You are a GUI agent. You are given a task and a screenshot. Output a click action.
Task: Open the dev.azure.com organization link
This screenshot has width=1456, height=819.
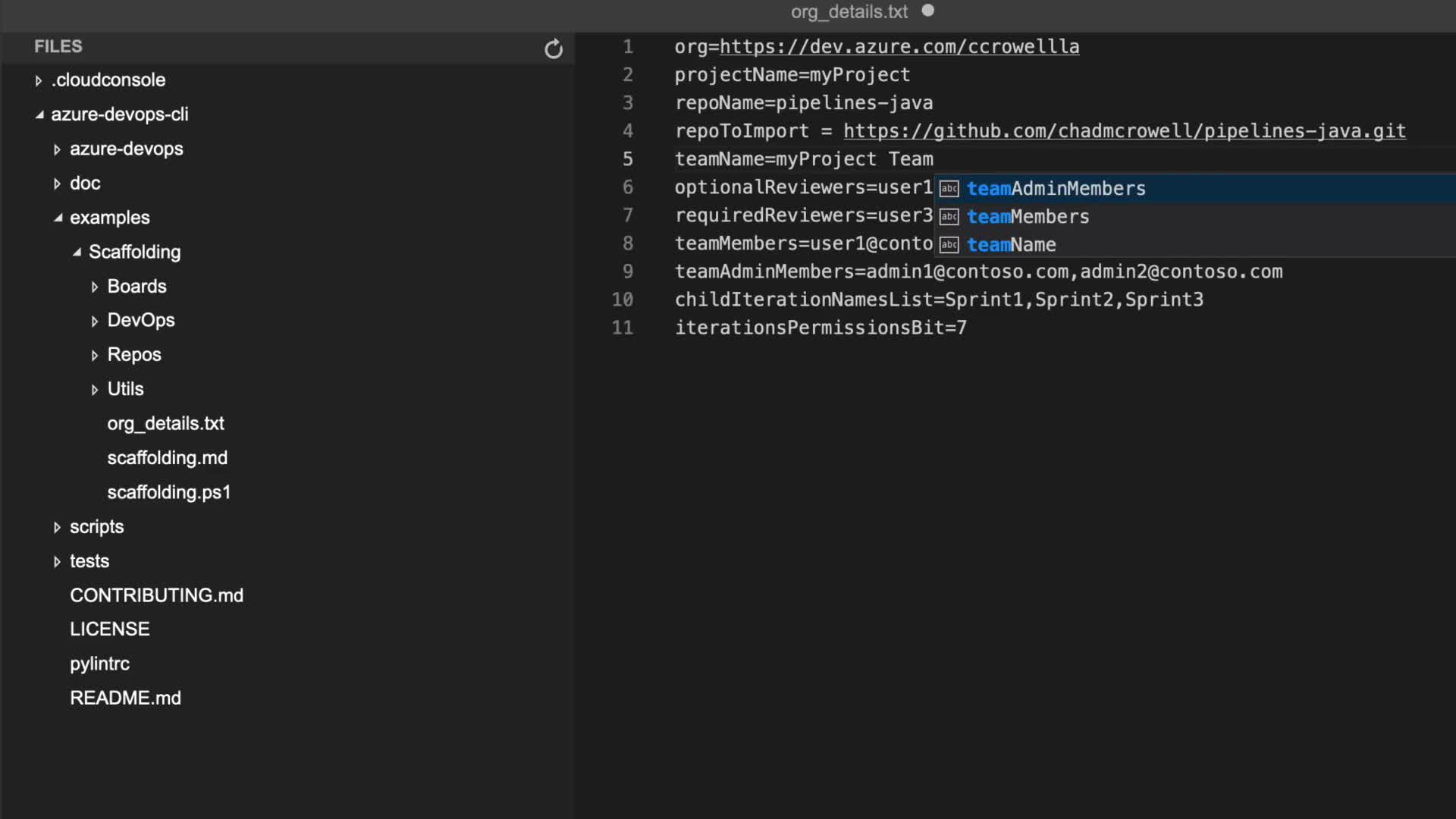[899, 47]
